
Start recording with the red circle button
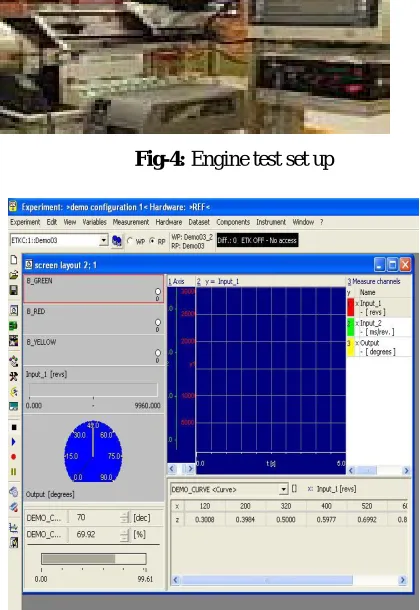coord(14,457)
